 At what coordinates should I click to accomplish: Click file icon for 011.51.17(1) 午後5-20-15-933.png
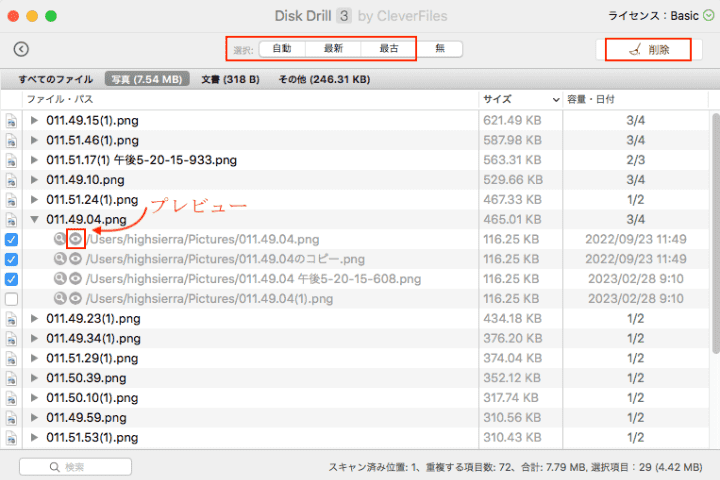pyautogui.click(x=11, y=160)
